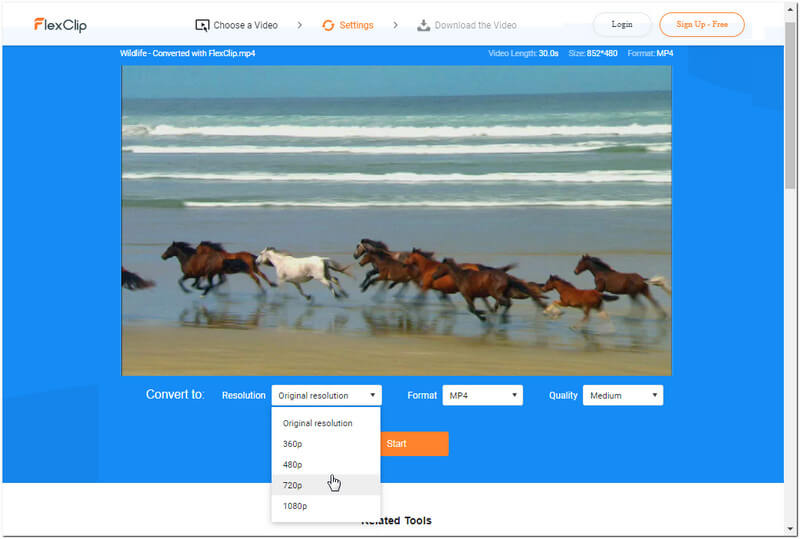Open the Resolution dropdown
The image size is (800, 539).
click(327, 396)
